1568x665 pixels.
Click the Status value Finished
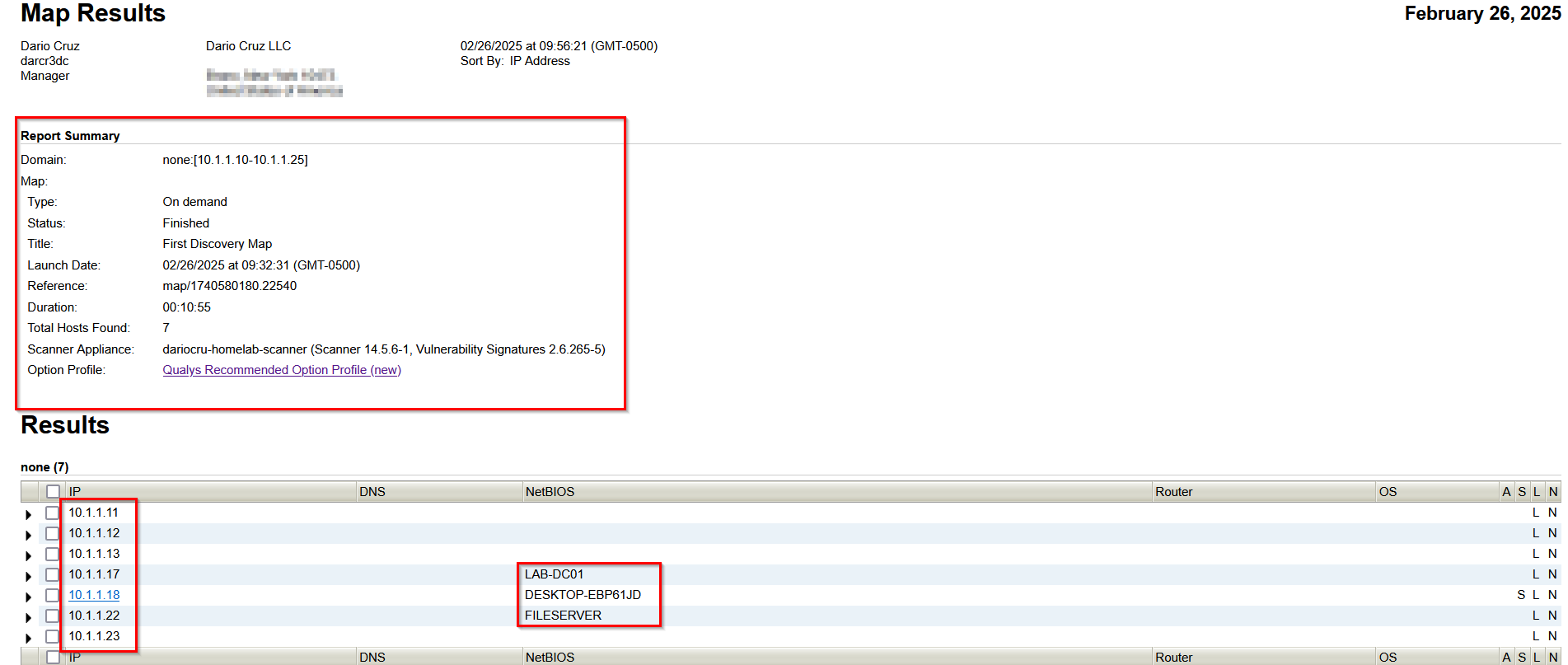tap(185, 223)
